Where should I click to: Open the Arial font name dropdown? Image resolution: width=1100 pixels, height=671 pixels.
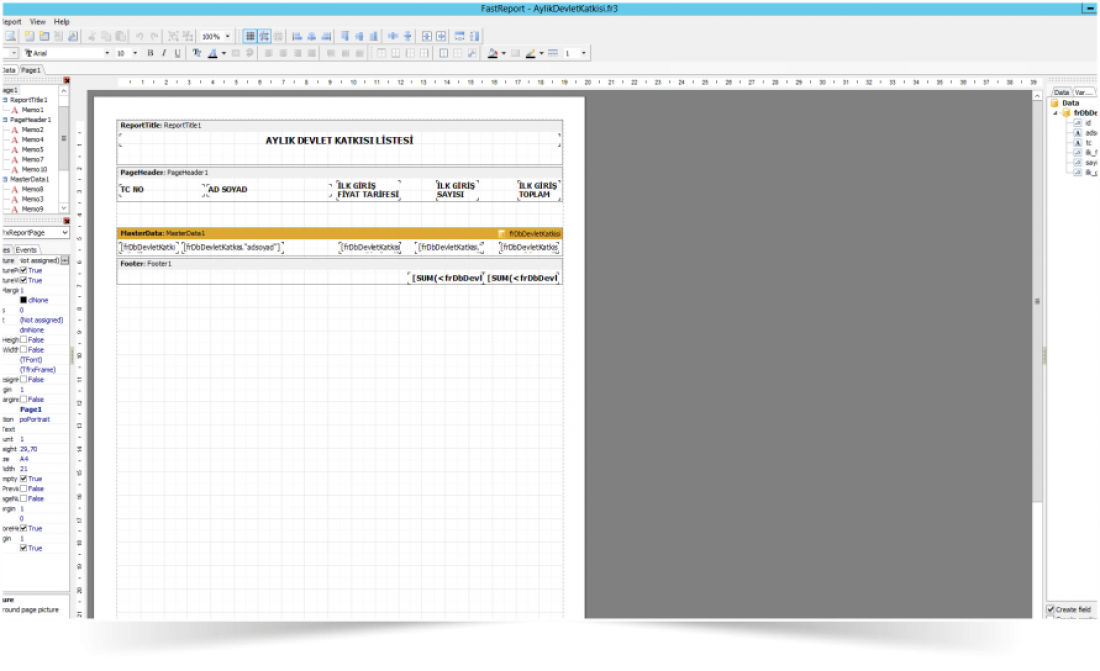[107, 53]
